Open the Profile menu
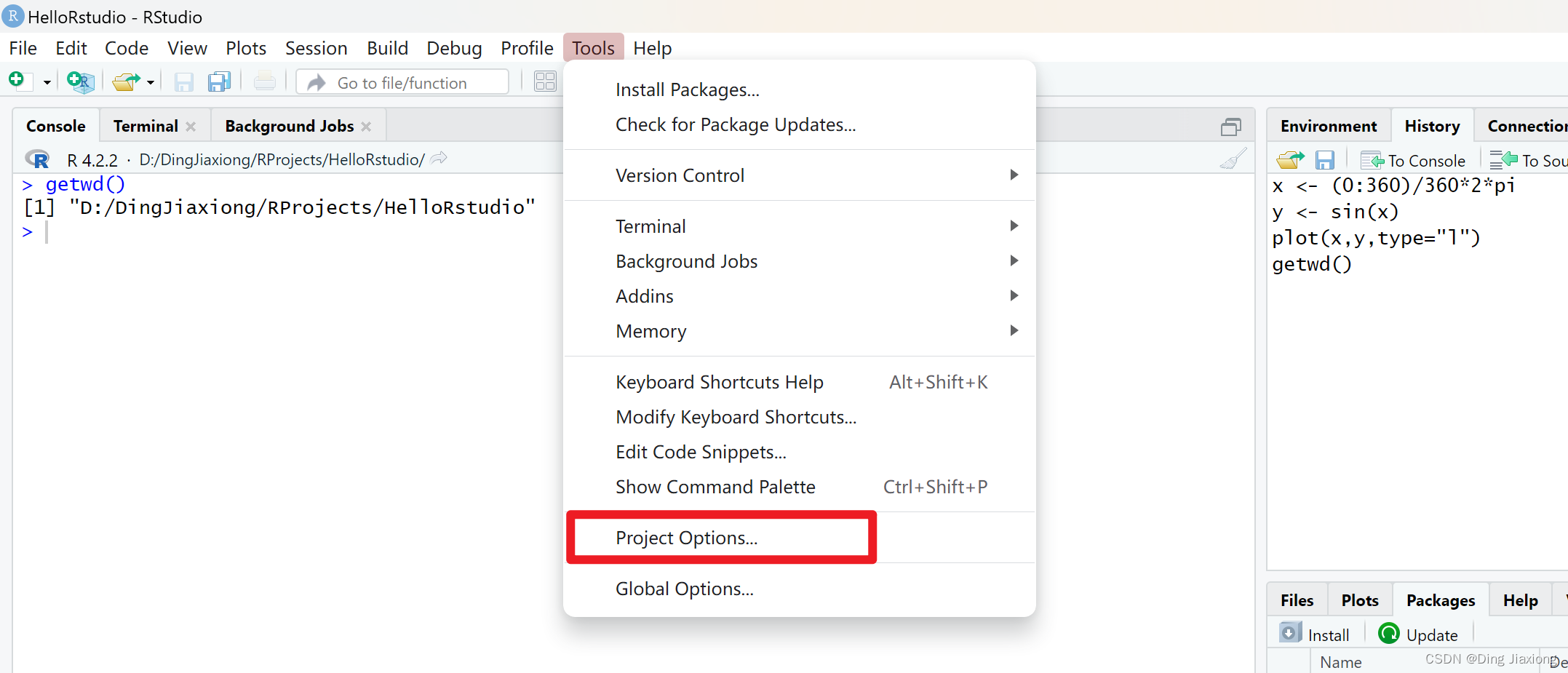1568x673 pixels. click(x=527, y=48)
